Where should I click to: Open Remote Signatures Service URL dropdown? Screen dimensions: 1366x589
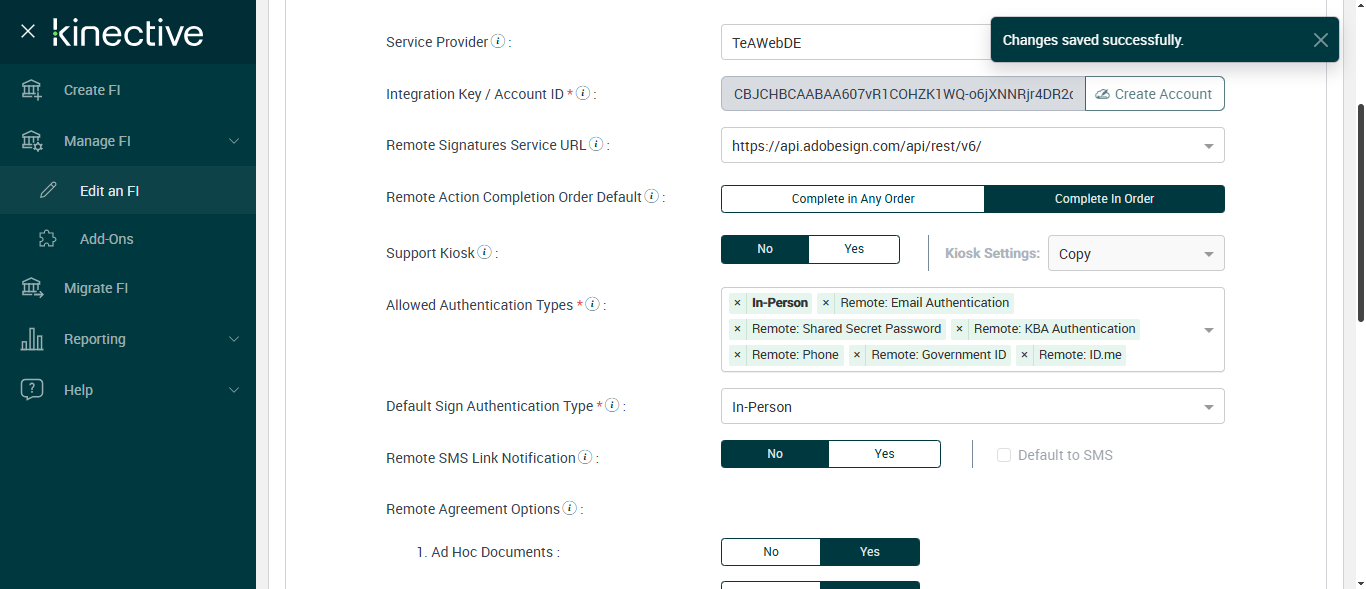coord(1208,146)
